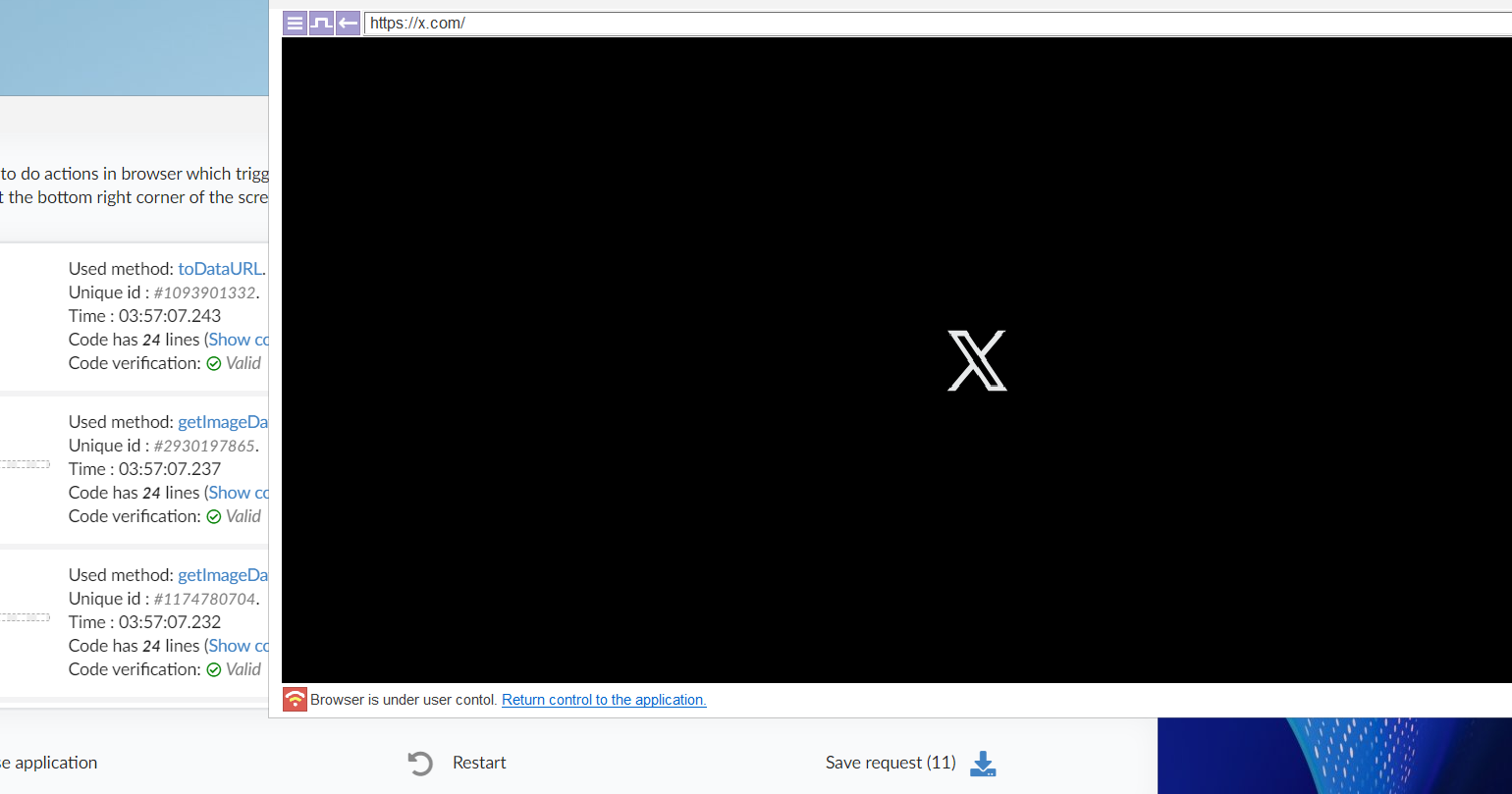
Task: Focus the URL field showing https://x.com/
Action: [x=884, y=24]
